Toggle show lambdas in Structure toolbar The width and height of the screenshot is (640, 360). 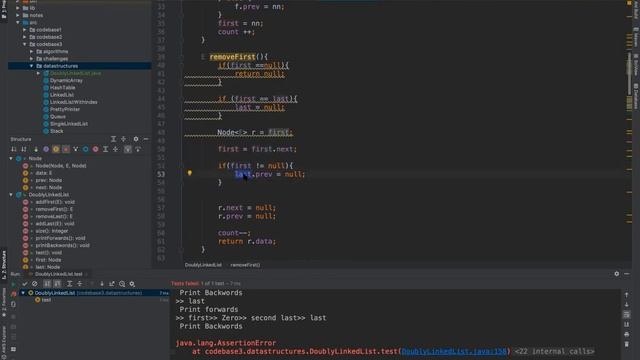76,149
